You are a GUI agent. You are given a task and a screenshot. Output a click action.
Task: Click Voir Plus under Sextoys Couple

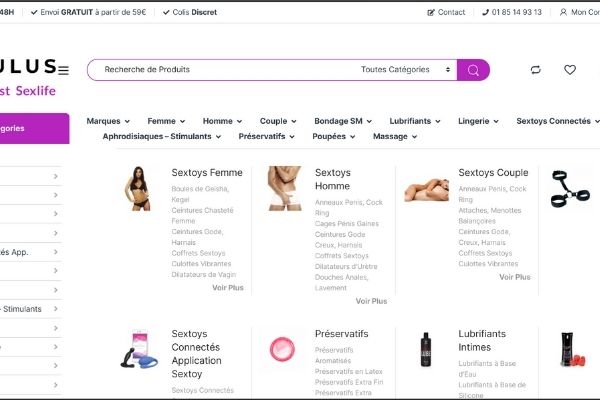515,277
